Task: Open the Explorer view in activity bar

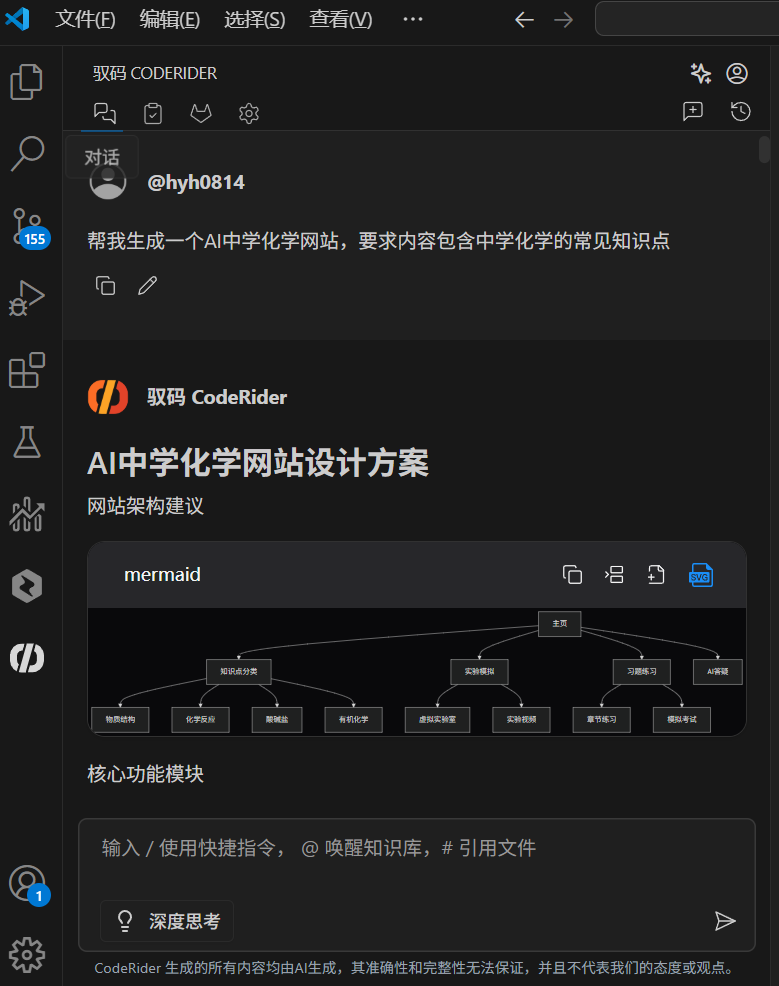Action: (26, 82)
